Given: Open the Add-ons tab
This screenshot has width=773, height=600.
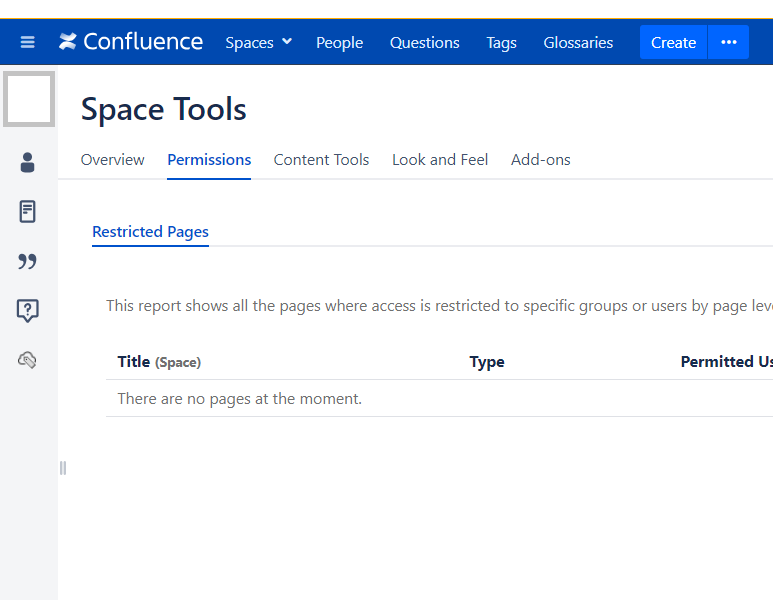Looking at the screenshot, I should click(x=540, y=160).
